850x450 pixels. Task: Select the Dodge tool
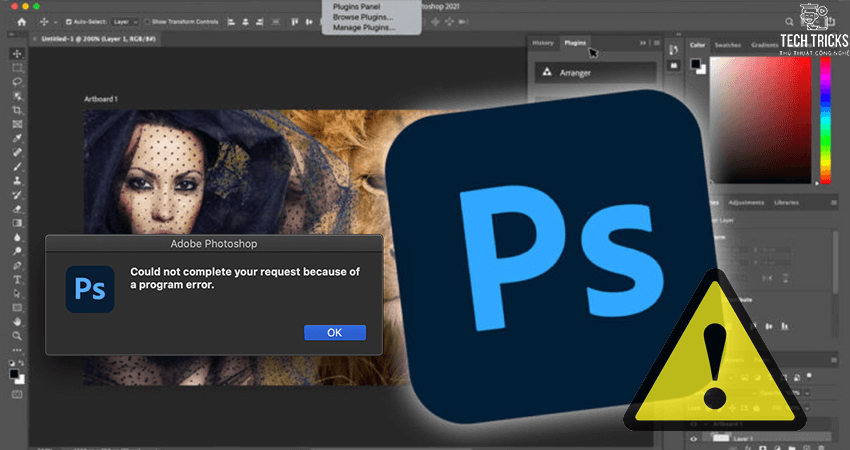point(17,251)
